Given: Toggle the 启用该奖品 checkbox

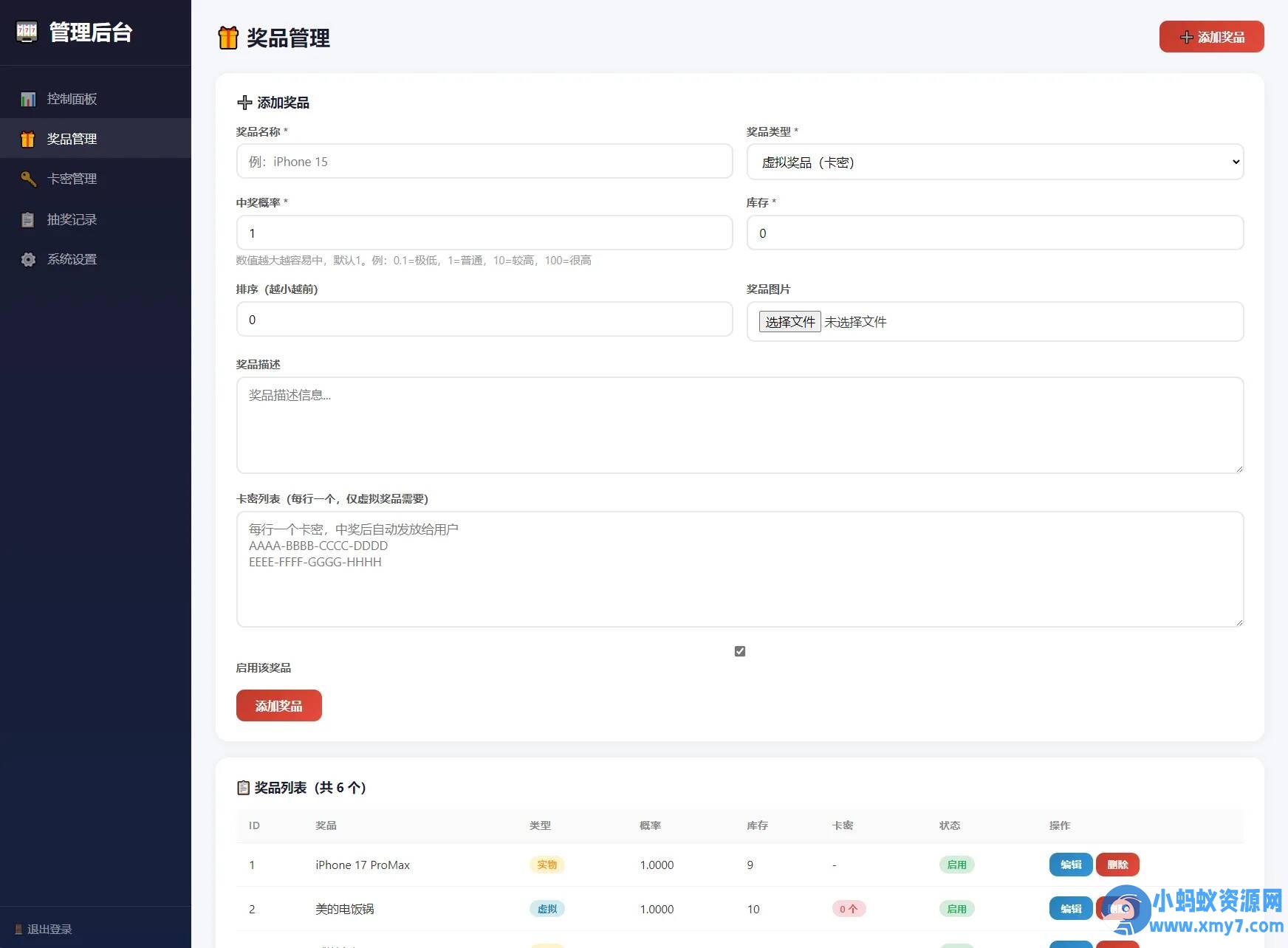Looking at the screenshot, I should tap(739, 650).
